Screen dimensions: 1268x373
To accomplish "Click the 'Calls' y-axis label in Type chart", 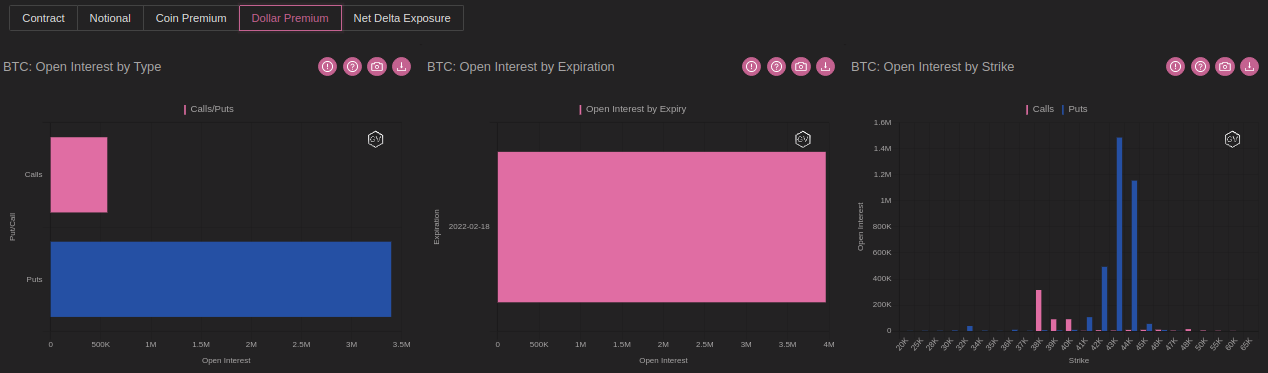I will click(33, 174).
